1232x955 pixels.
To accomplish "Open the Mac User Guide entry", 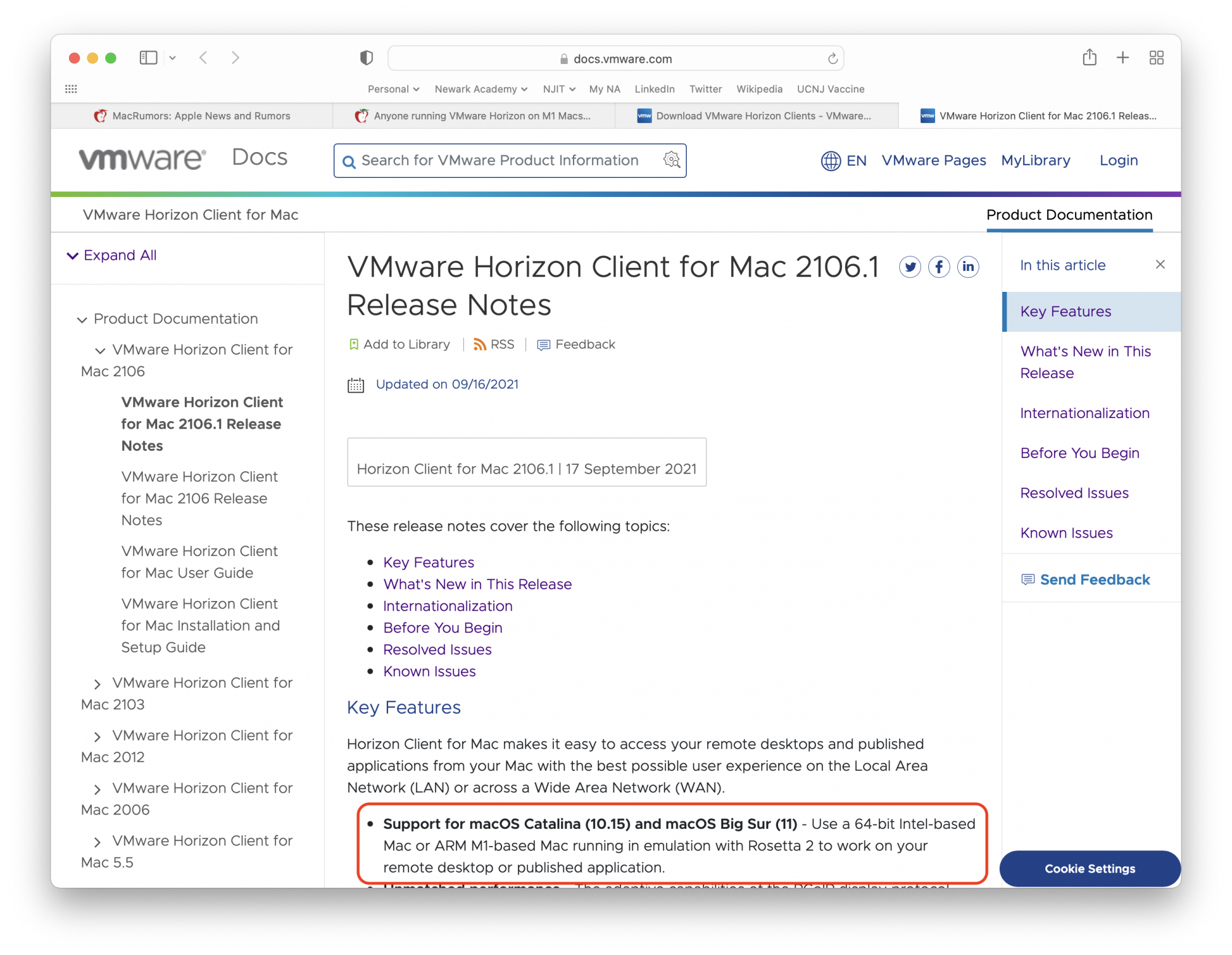I will click(x=200, y=562).
